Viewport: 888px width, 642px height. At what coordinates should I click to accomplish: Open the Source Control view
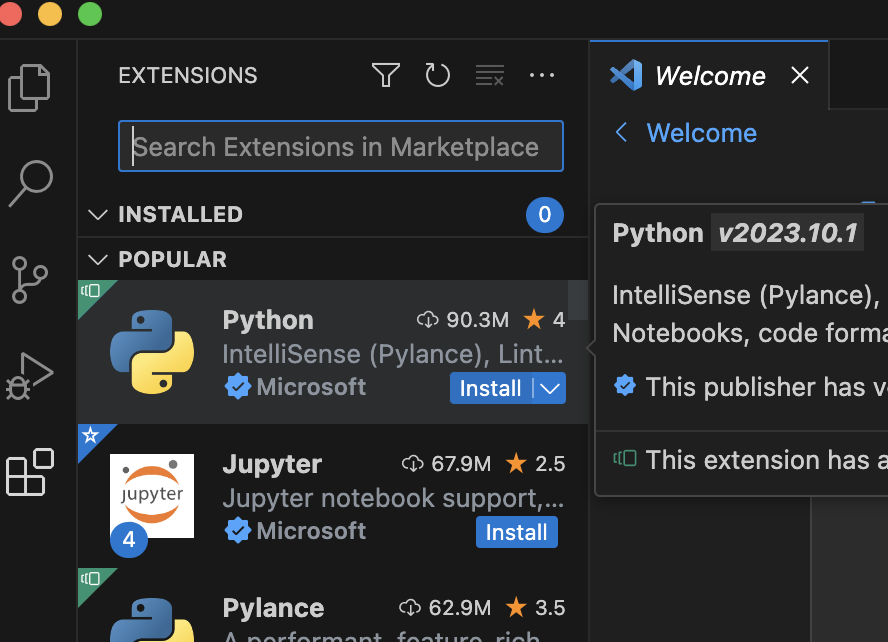[x=29, y=280]
